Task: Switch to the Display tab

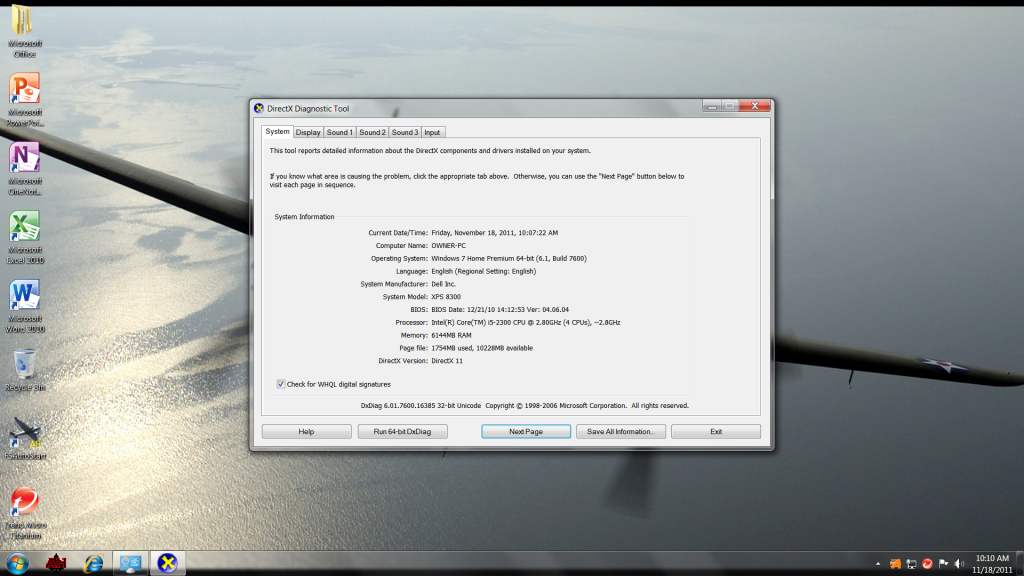Action: (x=308, y=133)
